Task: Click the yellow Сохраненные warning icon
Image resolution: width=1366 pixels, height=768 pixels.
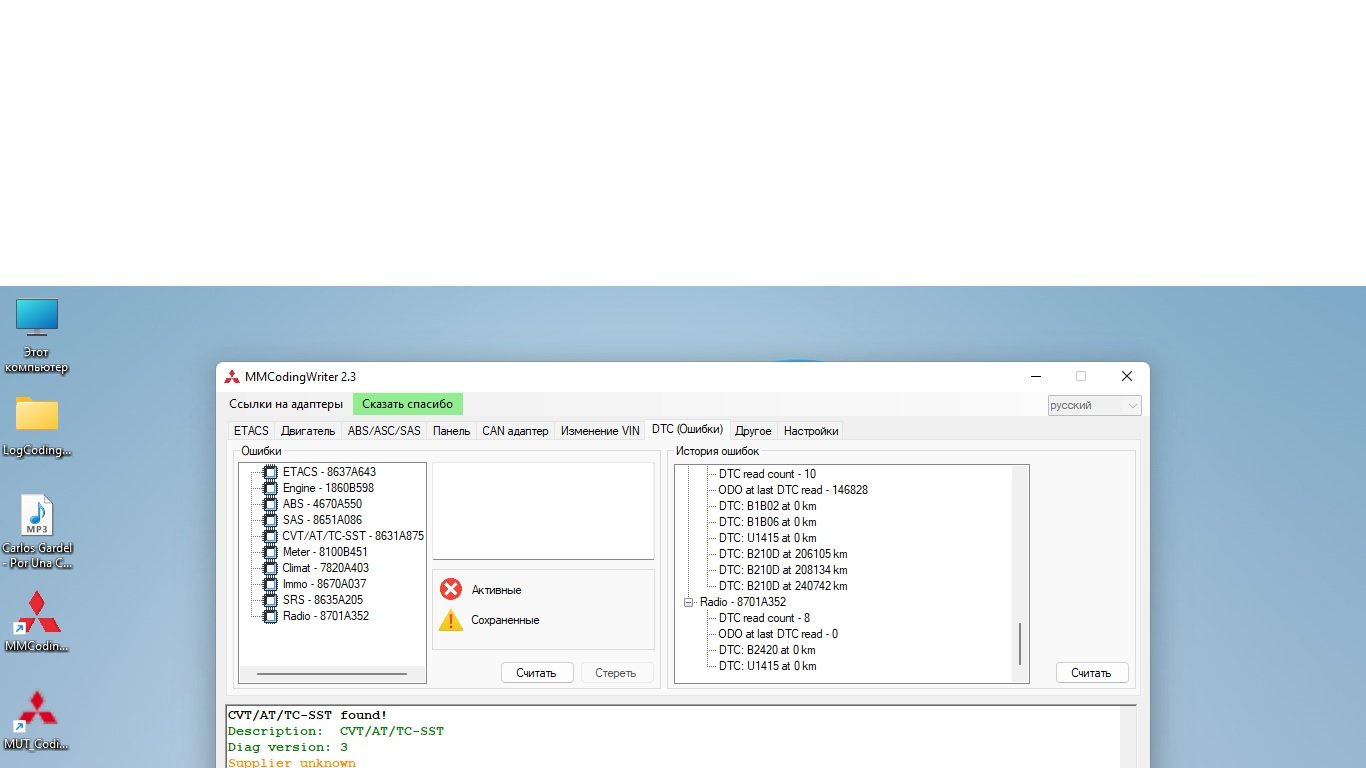Action: pos(451,620)
